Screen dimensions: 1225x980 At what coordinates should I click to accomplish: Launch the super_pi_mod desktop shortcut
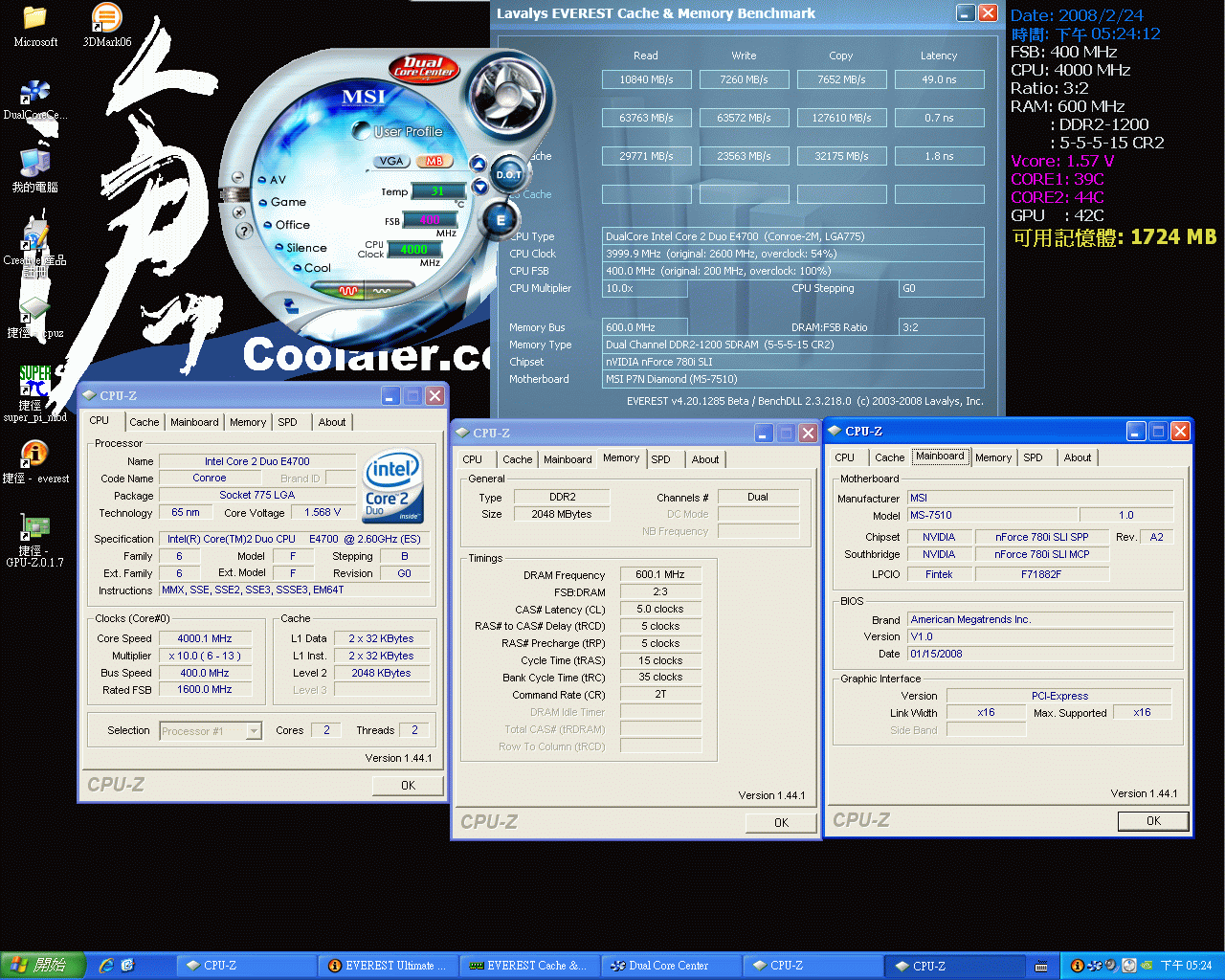coord(35,393)
